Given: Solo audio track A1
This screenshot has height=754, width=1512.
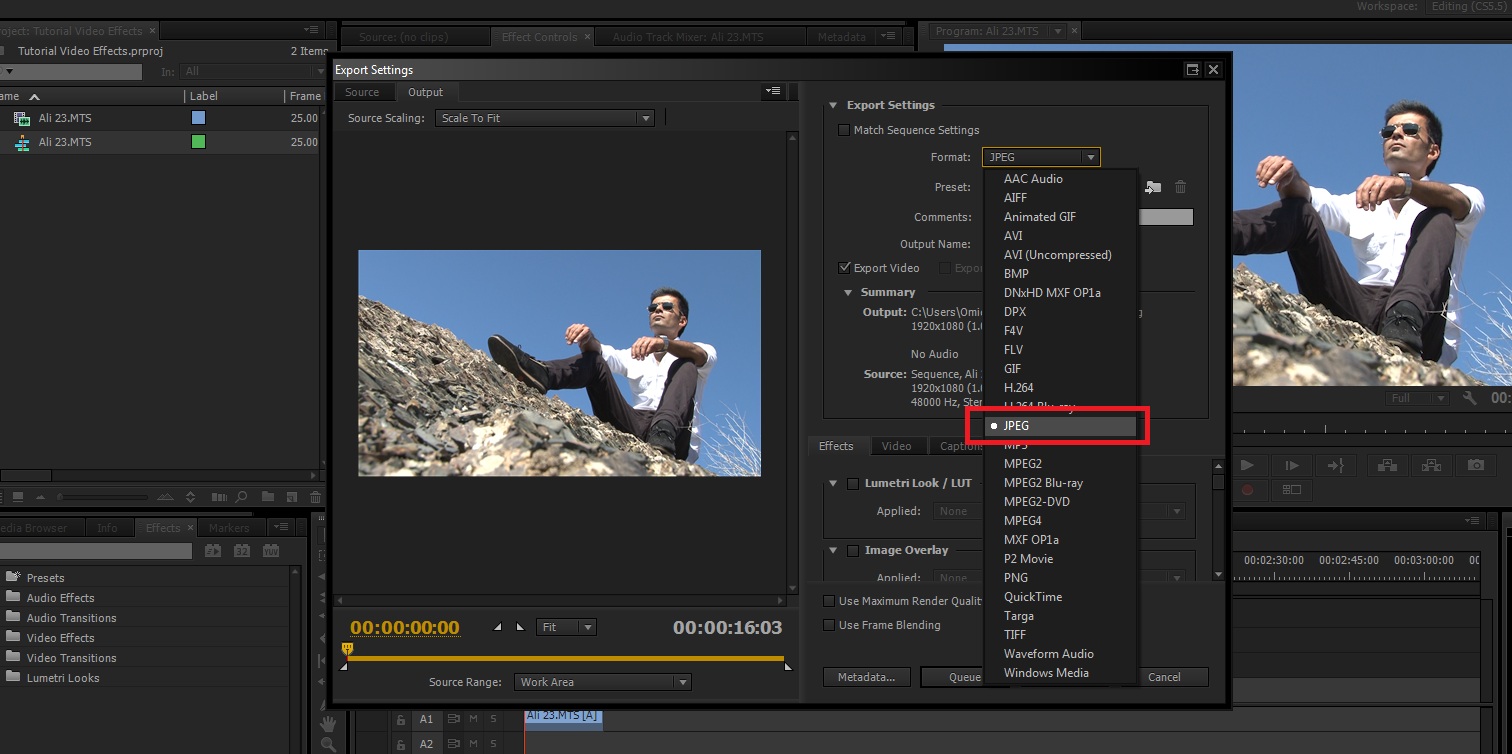Looking at the screenshot, I should coord(493,719).
